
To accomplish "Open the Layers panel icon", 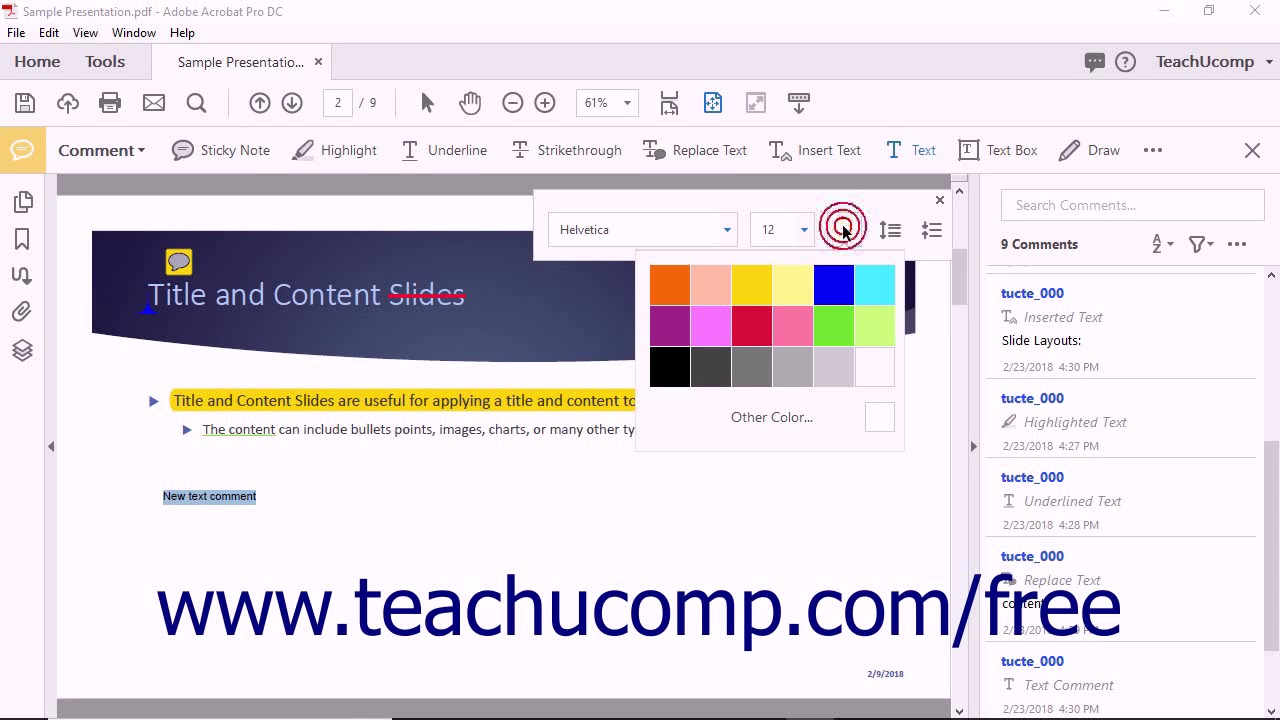I will click(22, 350).
